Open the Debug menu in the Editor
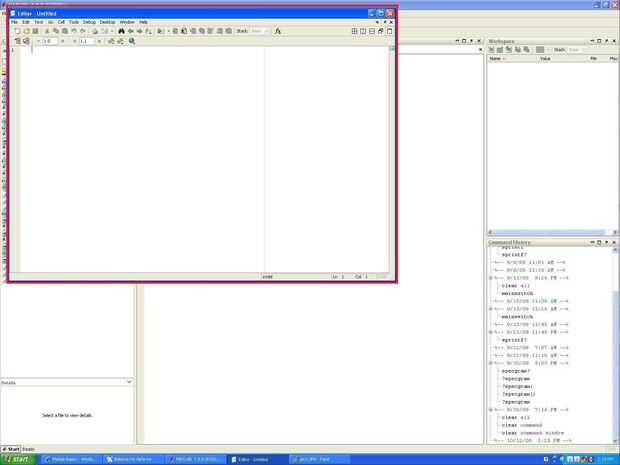Image resolution: width=620 pixels, height=465 pixels. coord(89,22)
